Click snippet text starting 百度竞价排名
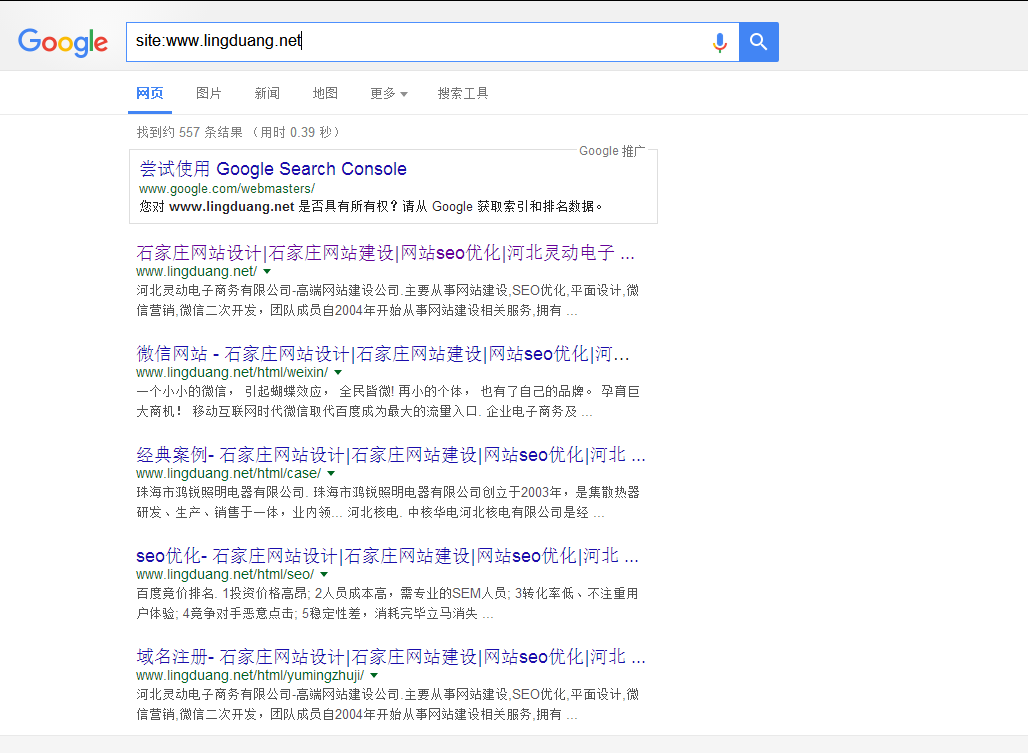The image size is (1028, 753). point(387,604)
